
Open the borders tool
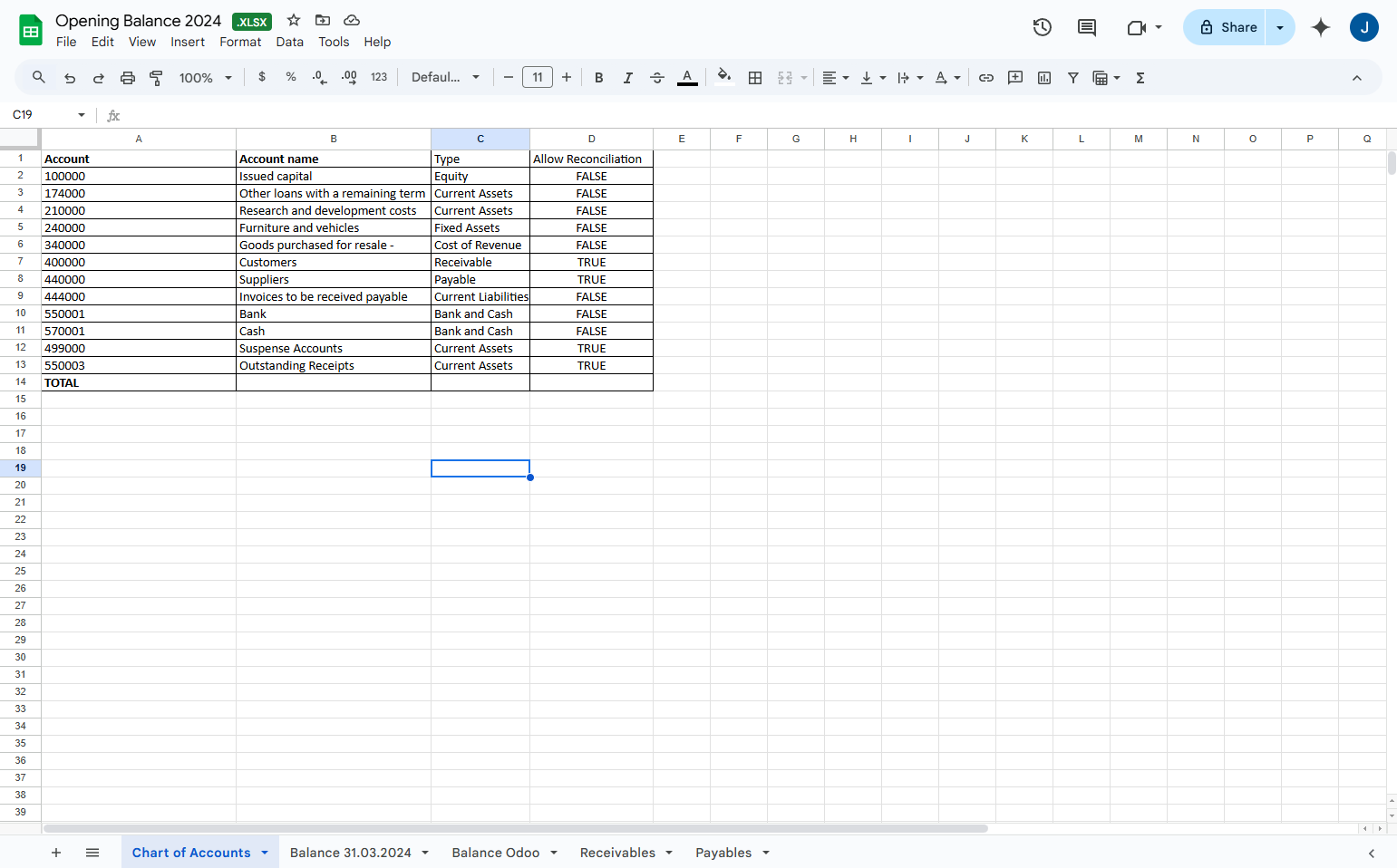click(755, 78)
